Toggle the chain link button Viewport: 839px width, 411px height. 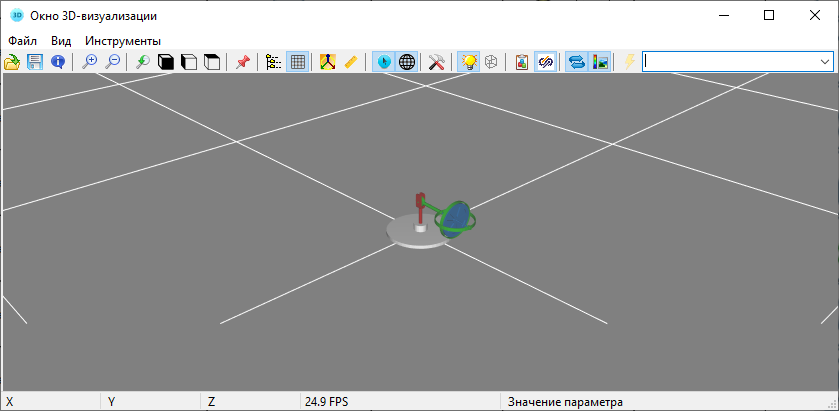pyautogui.click(x=546, y=62)
